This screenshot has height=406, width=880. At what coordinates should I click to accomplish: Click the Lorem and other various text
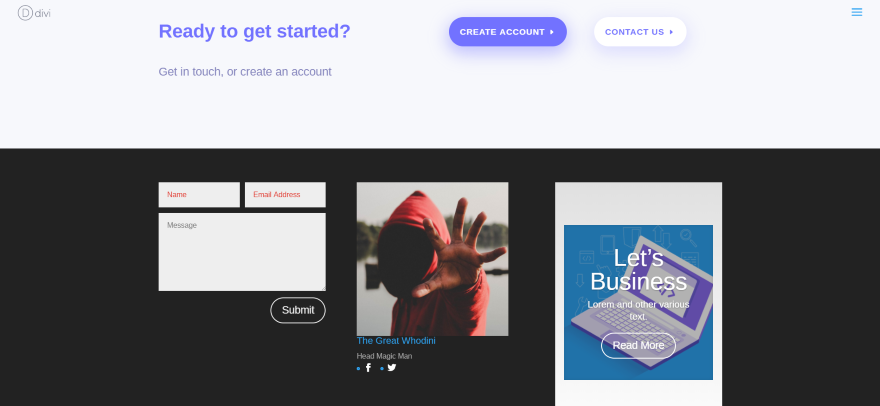pyautogui.click(x=638, y=311)
